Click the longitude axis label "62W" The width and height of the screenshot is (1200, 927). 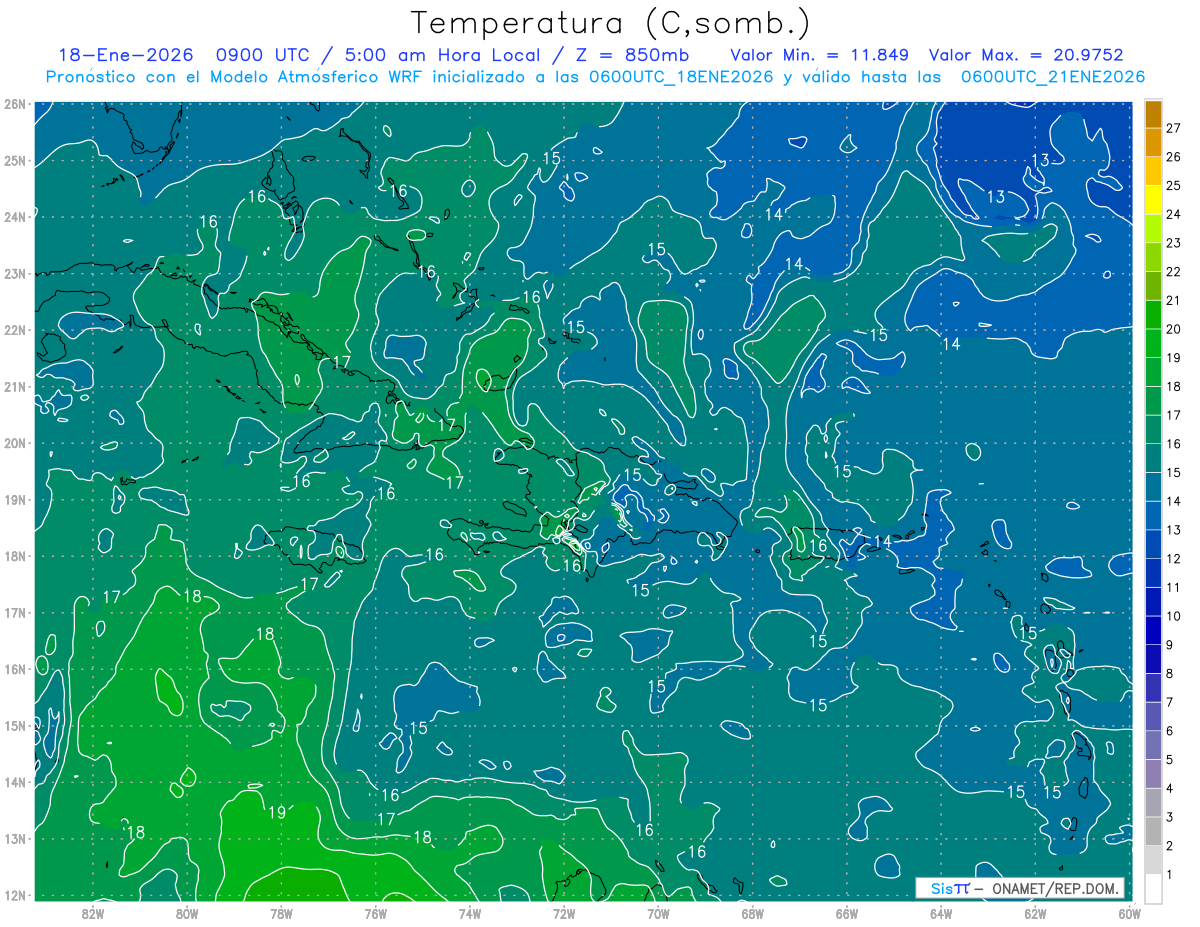(1035, 913)
